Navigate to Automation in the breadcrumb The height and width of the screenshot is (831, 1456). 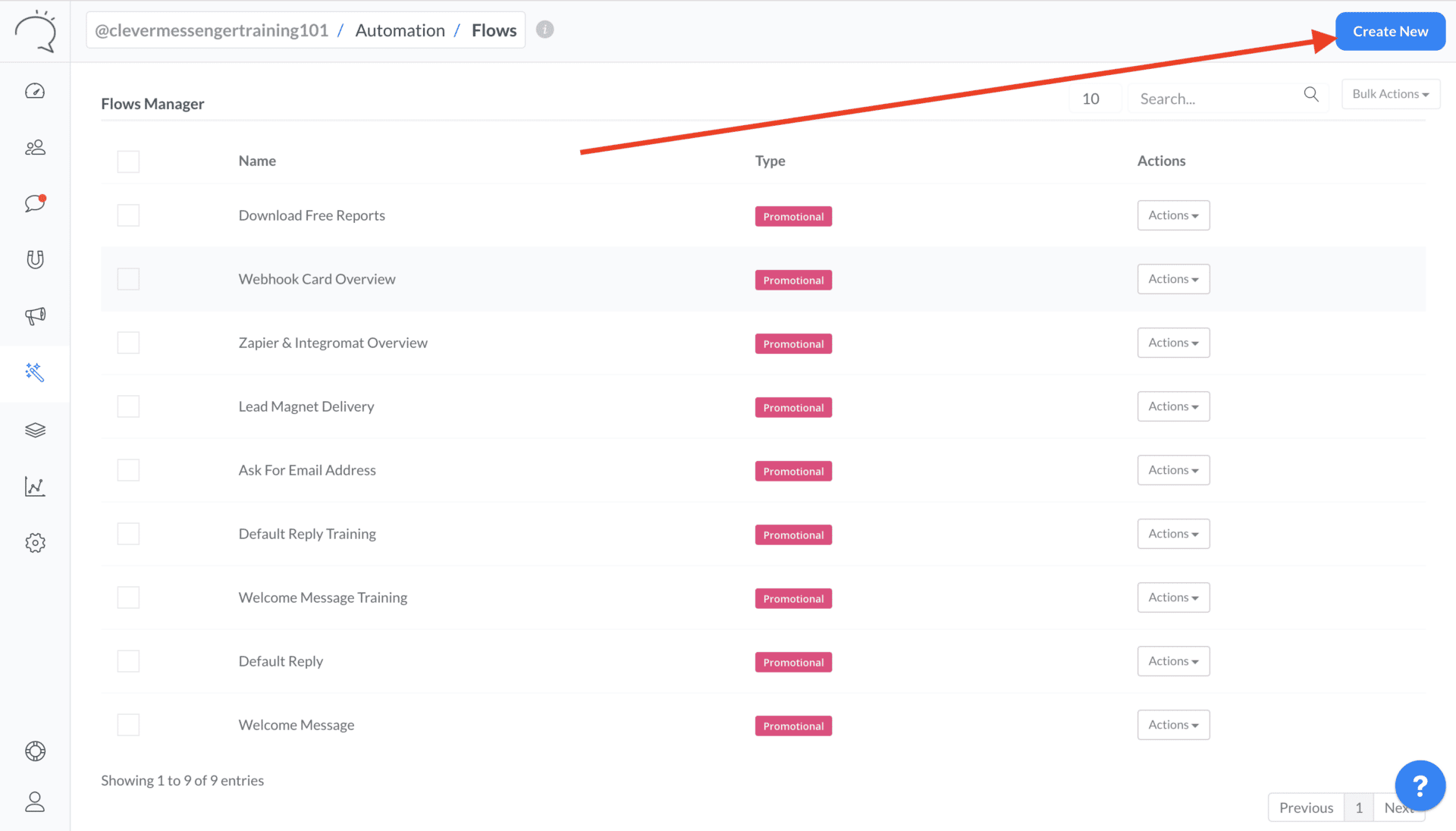400,30
